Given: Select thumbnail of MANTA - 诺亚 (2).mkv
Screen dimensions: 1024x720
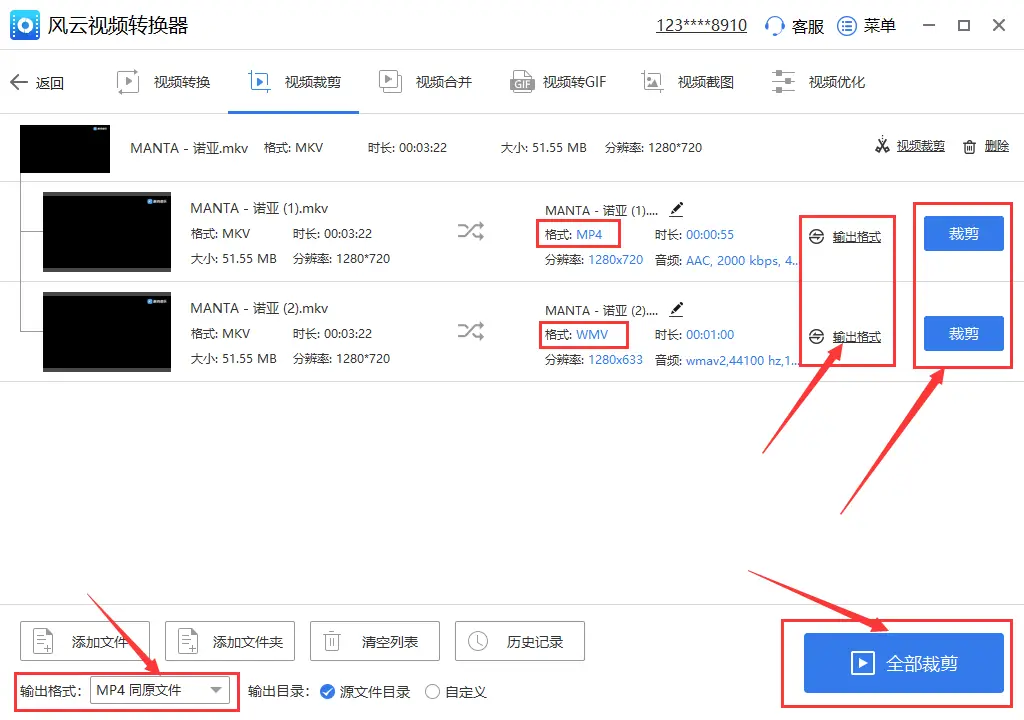Looking at the screenshot, I should pyautogui.click(x=107, y=332).
